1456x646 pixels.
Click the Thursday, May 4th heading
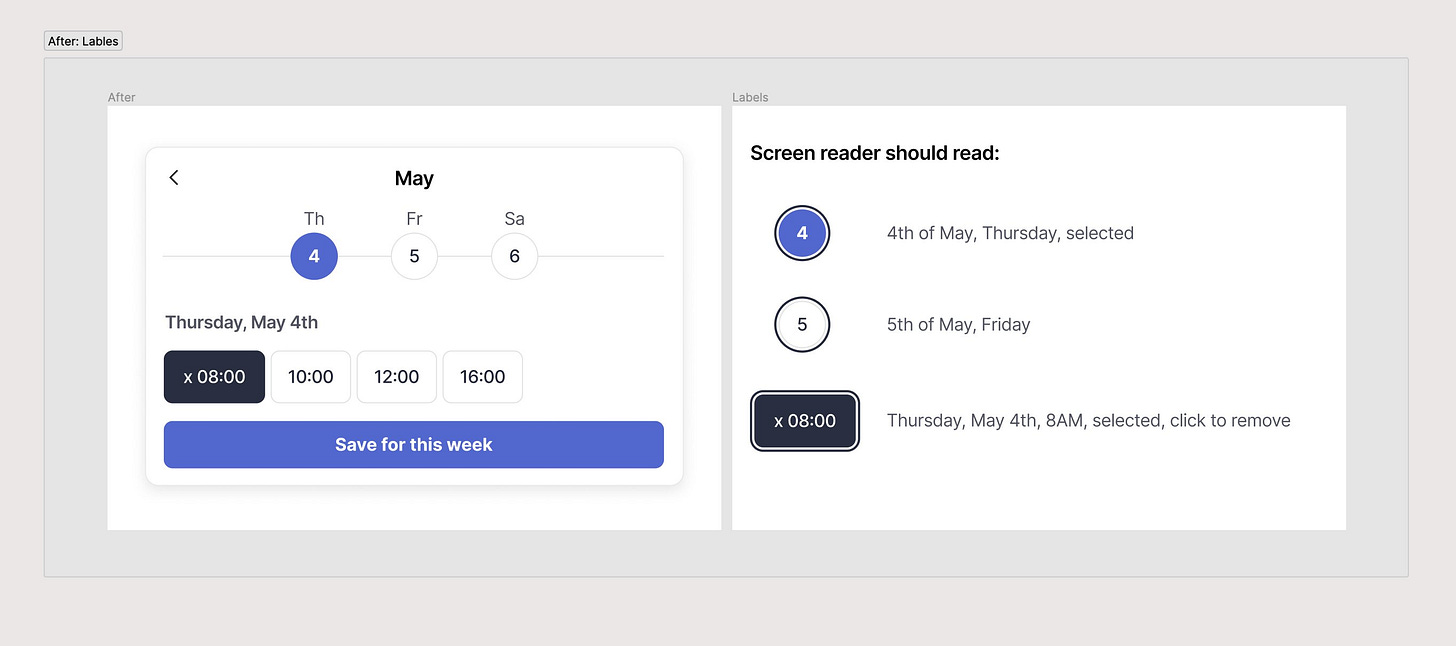[241, 322]
